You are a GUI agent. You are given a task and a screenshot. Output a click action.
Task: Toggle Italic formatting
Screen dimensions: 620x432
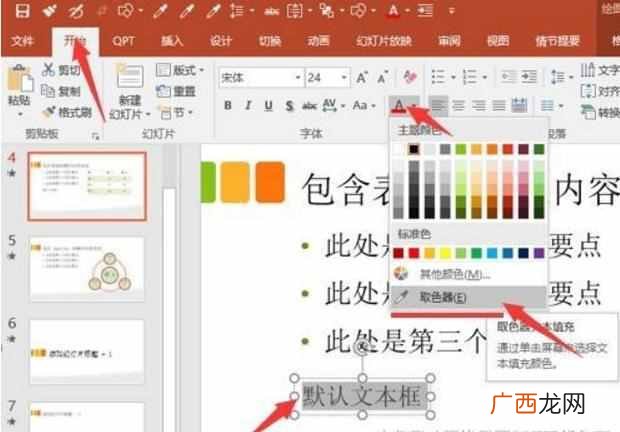point(248,106)
